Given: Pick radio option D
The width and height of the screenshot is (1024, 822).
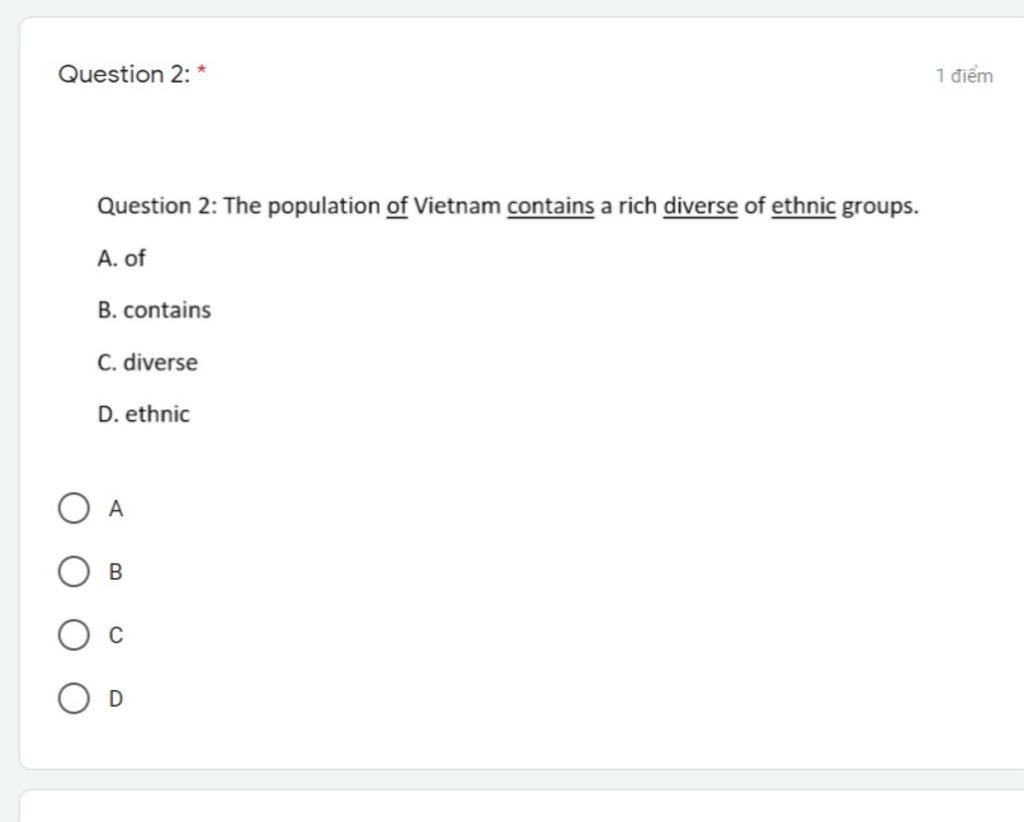Looking at the screenshot, I should click(x=74, y=699).
